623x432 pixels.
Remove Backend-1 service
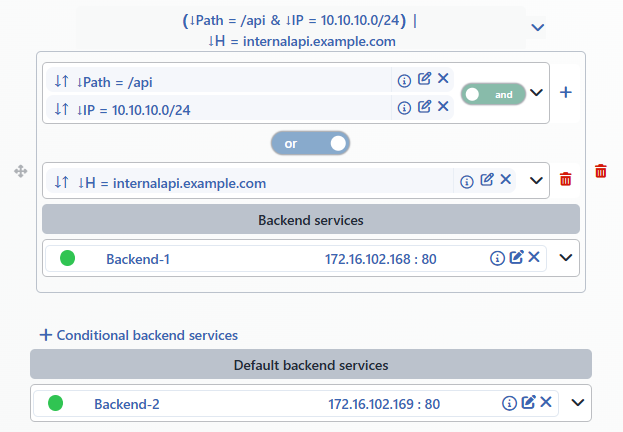point(534,257)
